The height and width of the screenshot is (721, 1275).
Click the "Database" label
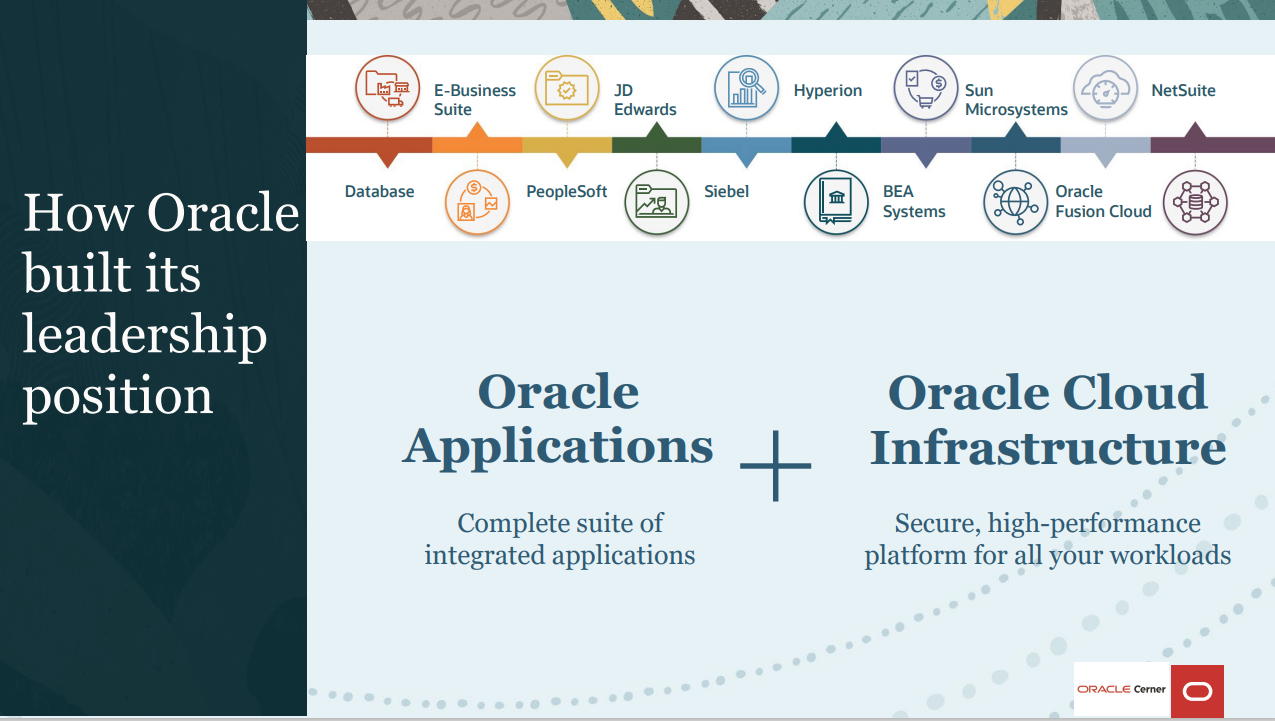(x=379, y=191)
